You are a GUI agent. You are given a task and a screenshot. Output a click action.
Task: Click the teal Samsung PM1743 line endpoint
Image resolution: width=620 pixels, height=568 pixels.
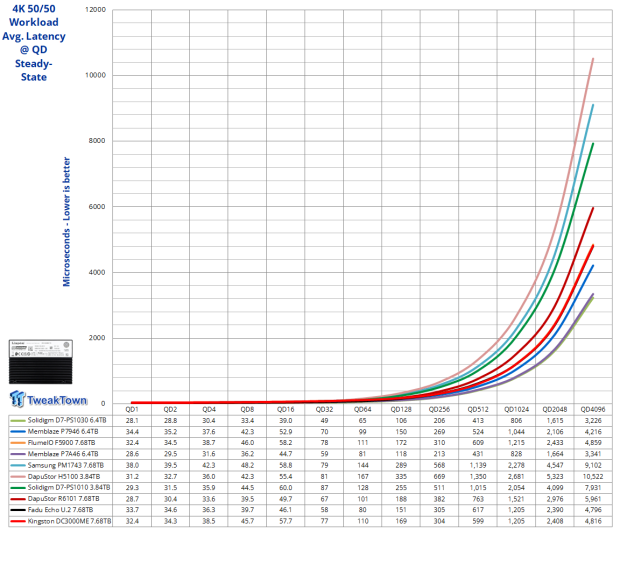coord(593,105)
